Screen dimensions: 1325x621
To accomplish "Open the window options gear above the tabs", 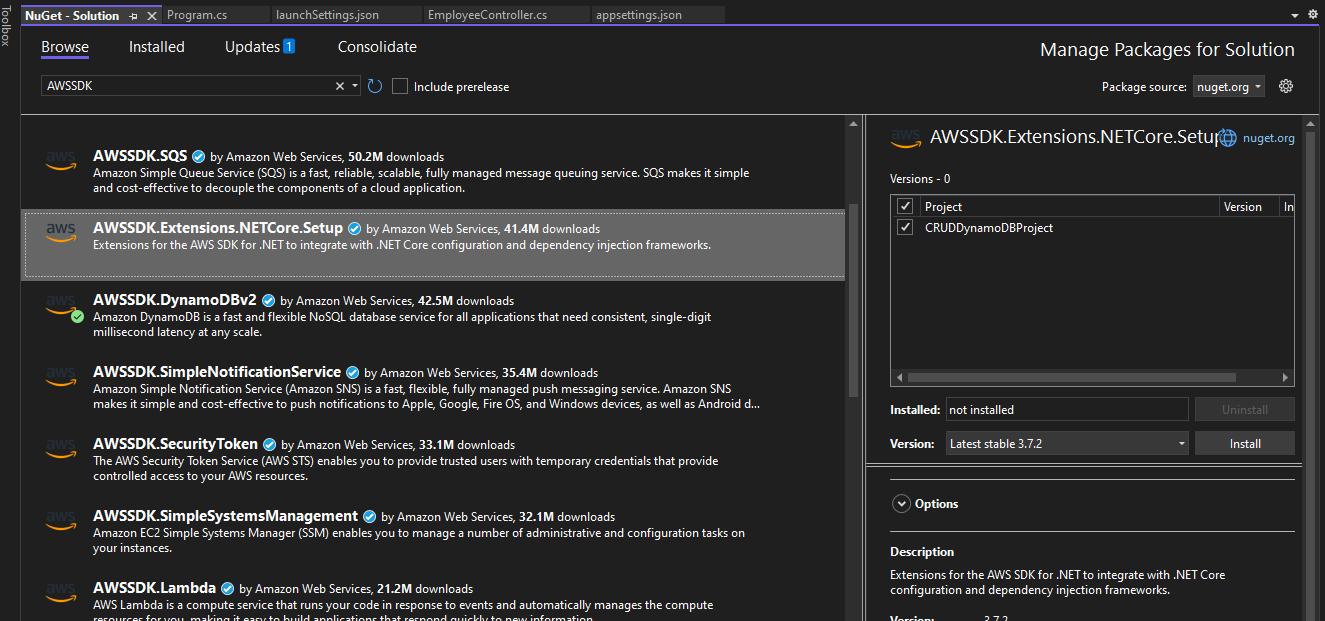I will tap(1313, 15).
